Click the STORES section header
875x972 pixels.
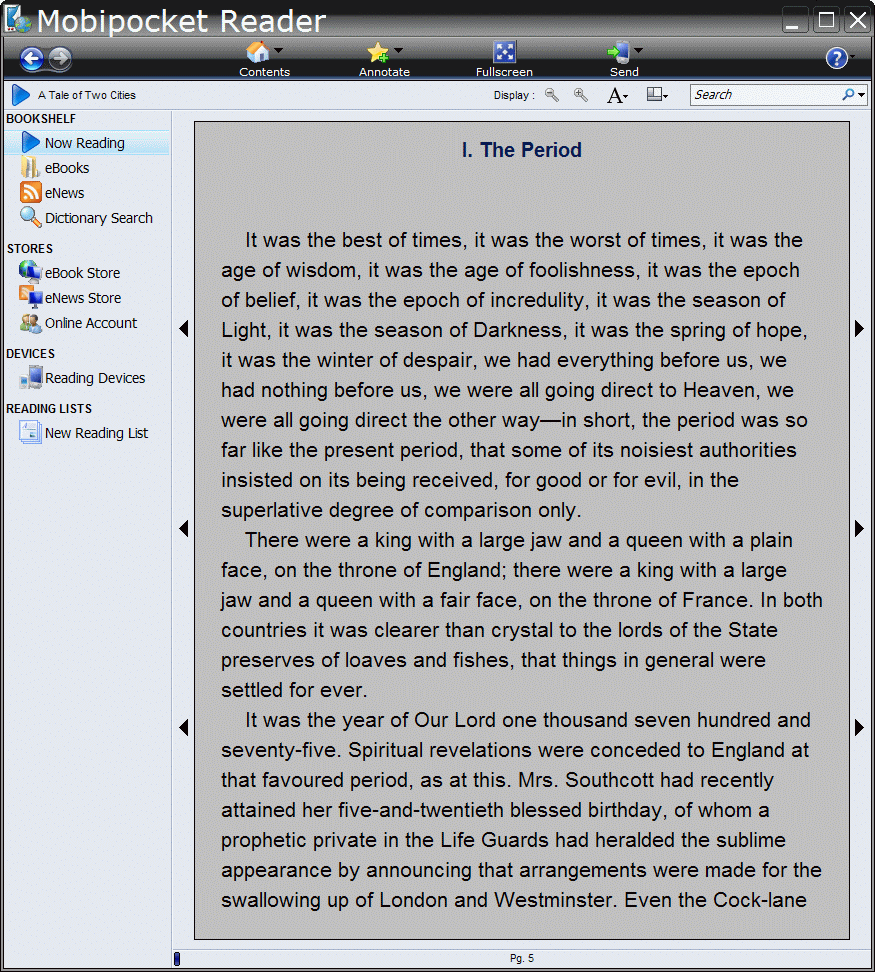[x=30, y=249]
